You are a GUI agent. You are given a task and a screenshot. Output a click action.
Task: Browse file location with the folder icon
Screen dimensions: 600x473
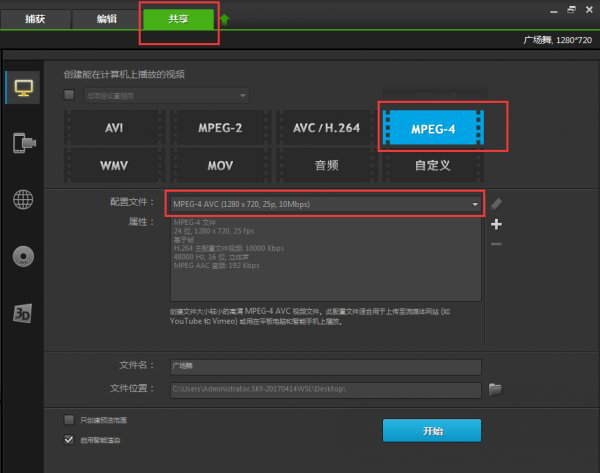point(494,389)
